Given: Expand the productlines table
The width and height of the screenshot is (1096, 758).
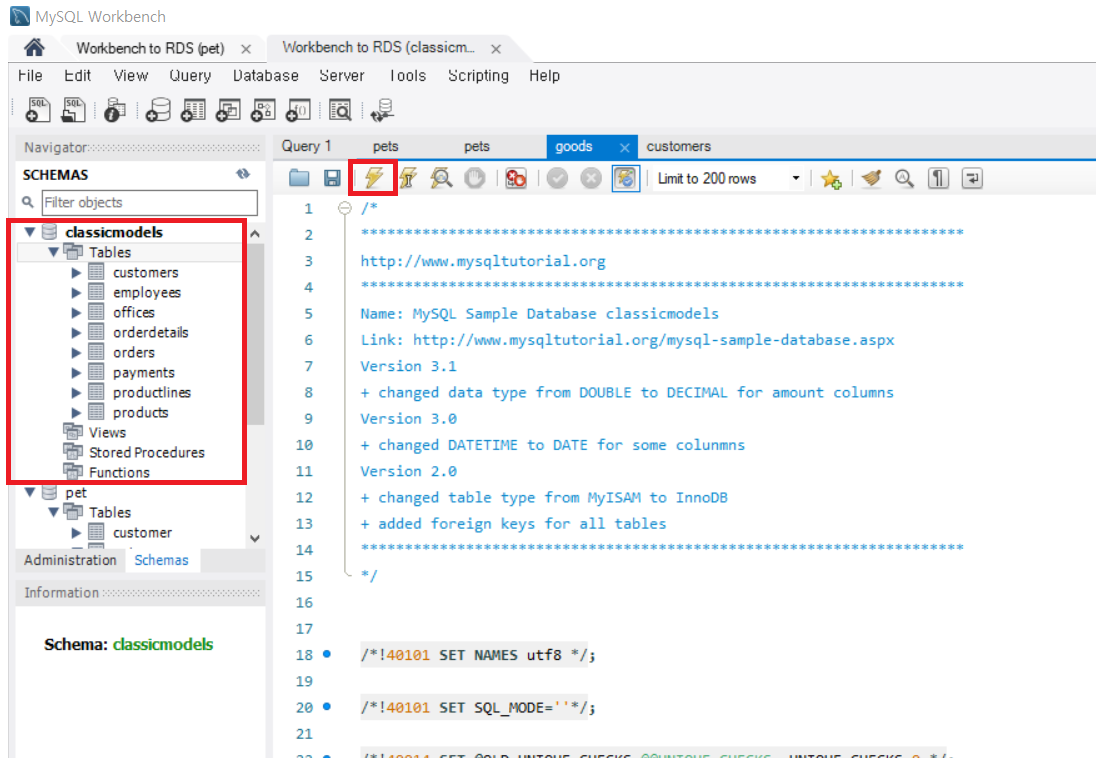Looking at the screenshot, I should click(x=76, y=393).
